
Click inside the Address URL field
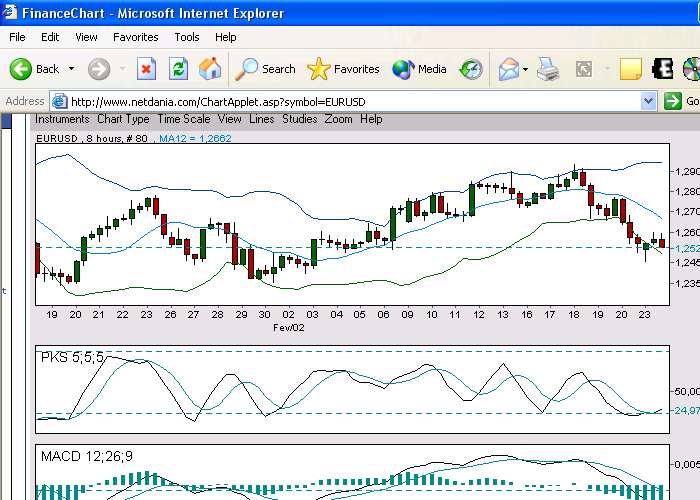pyautogui.click(x=353, y=102)
